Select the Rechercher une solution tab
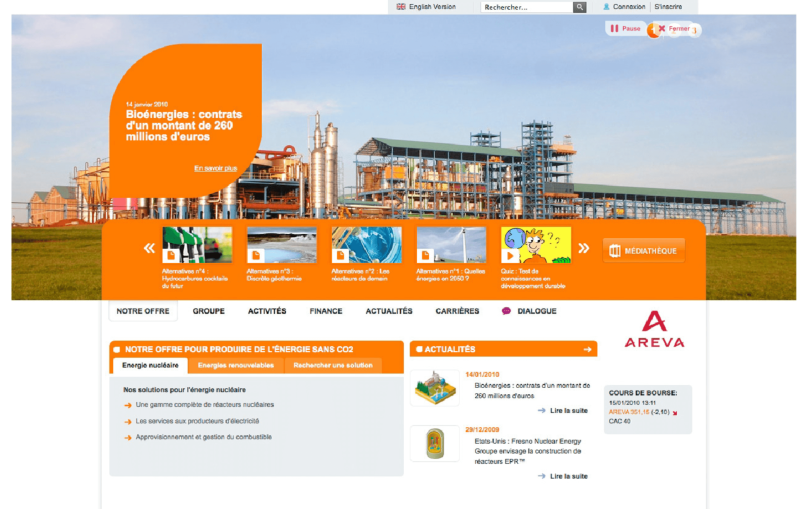Viewport: 806px width, 509px height. (333, 366)
